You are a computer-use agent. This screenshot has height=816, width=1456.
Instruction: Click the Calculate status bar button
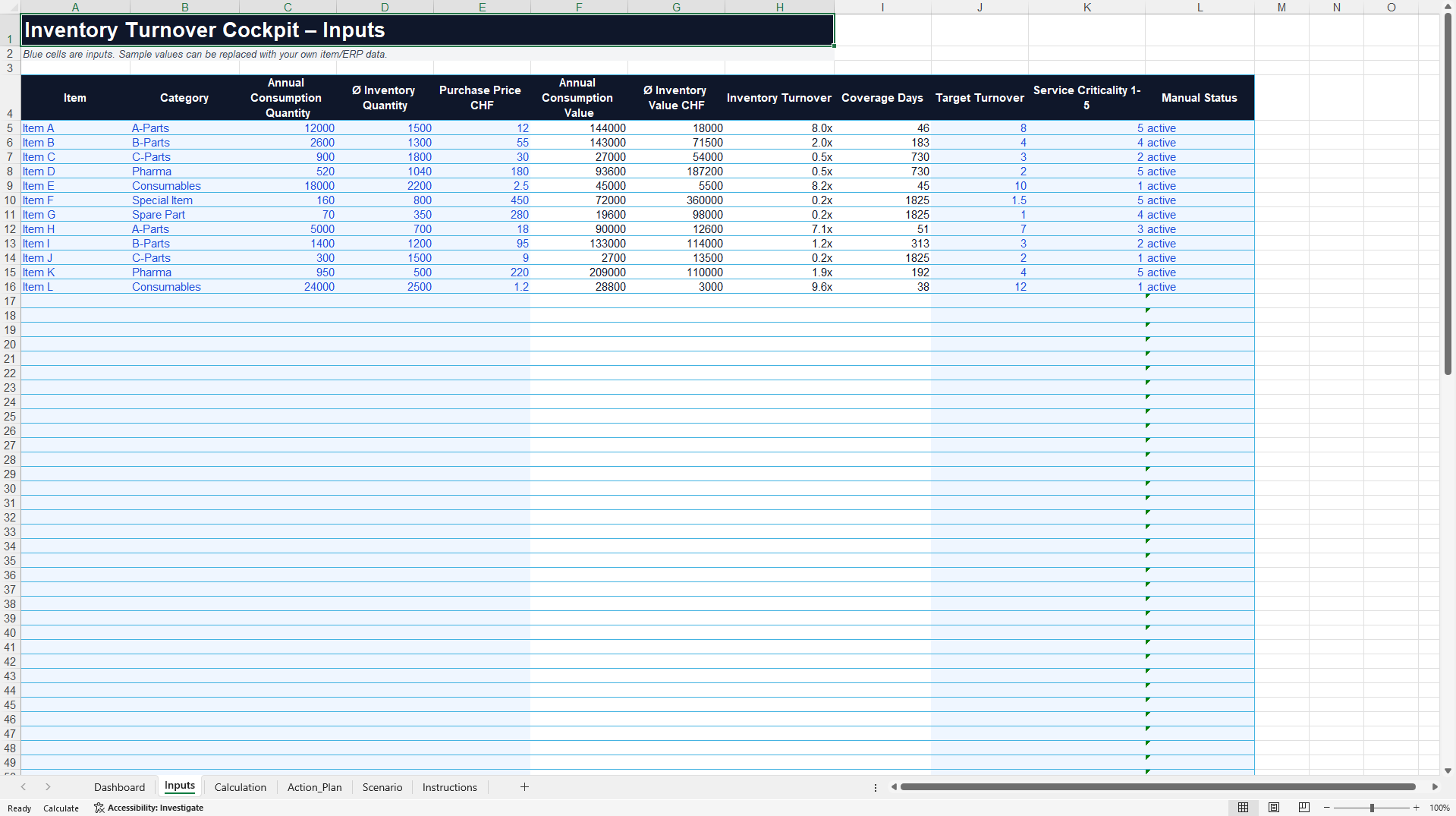pyautogui.click(x=61, y=808)
